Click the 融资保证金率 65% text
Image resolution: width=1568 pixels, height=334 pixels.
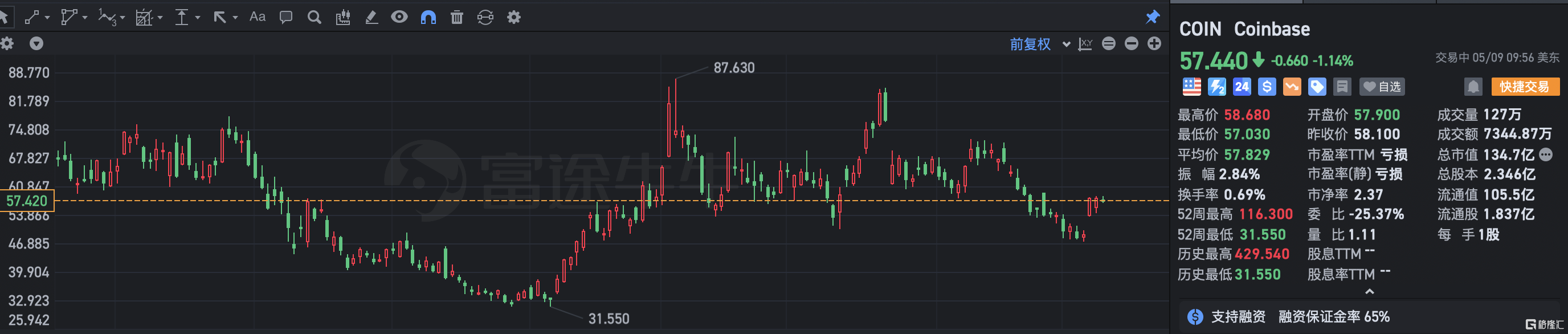click(1334, 317)
